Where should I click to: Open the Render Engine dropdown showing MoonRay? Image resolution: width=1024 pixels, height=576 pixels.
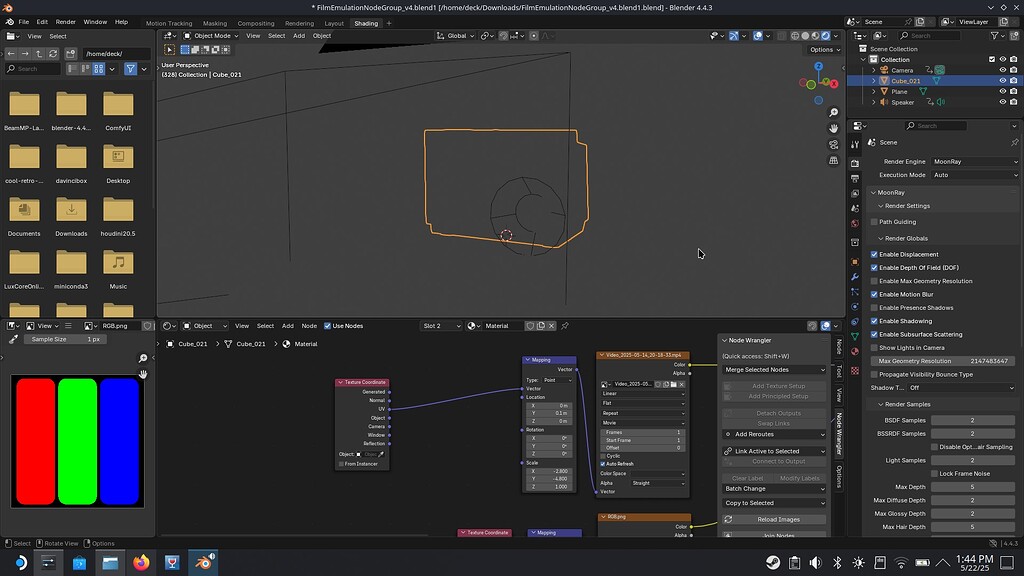975,161
